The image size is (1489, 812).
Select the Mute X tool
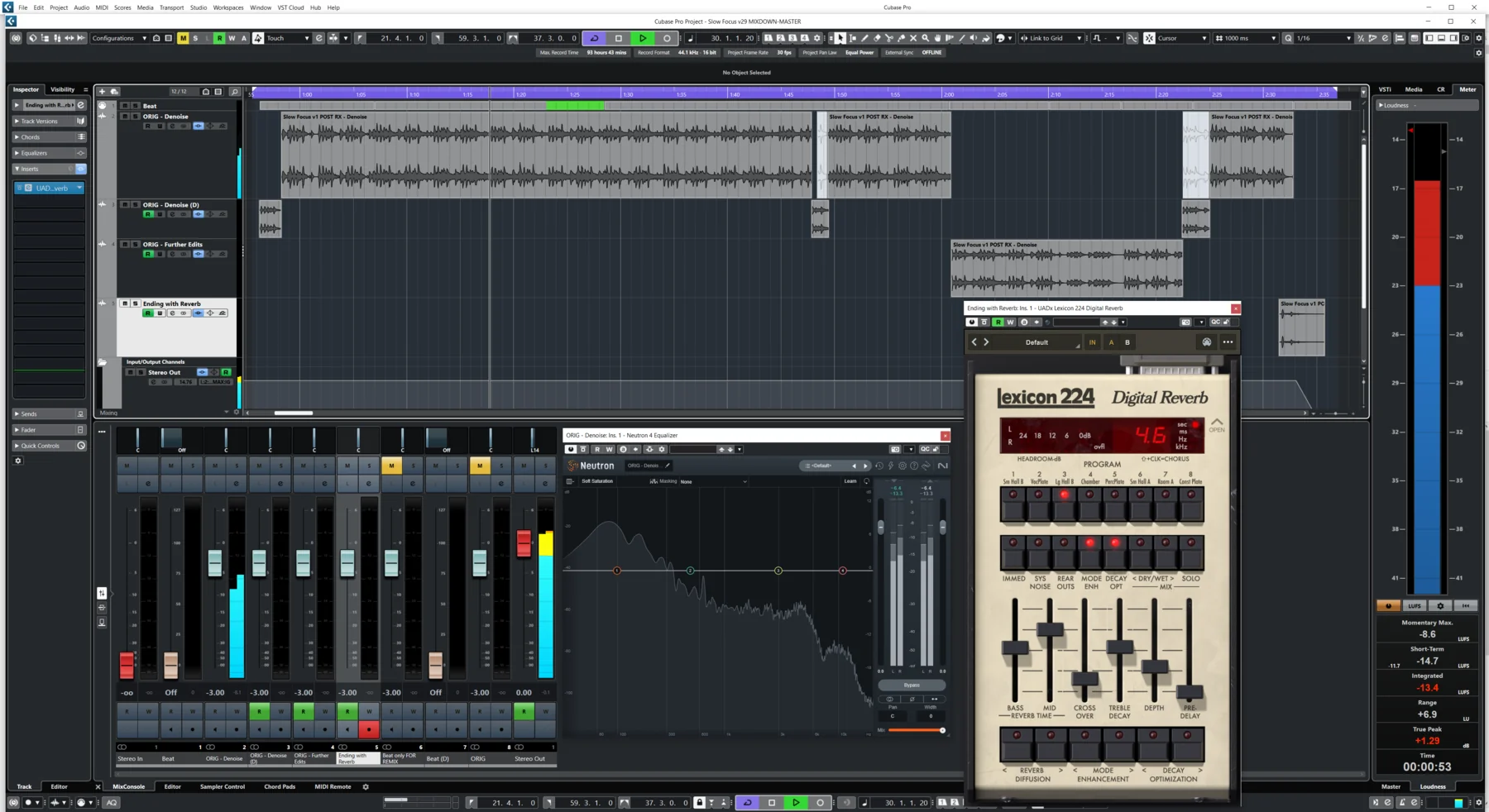click(x=913, y=38)
